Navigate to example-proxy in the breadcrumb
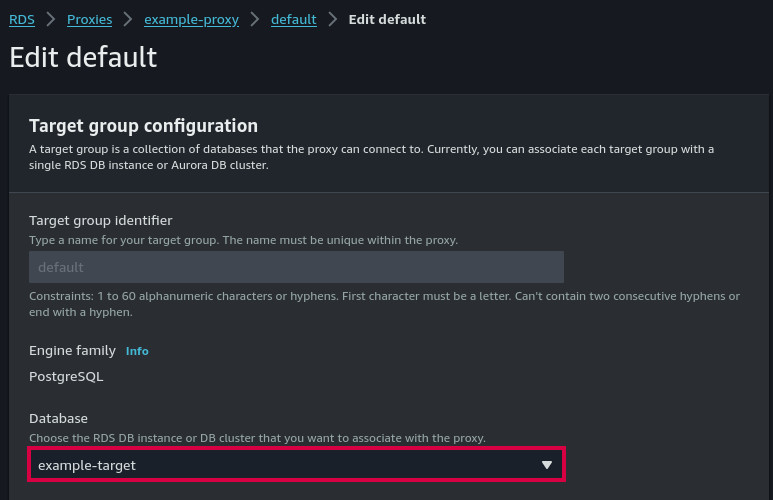Viewport: 773px width, 500px height. (191, 19)
